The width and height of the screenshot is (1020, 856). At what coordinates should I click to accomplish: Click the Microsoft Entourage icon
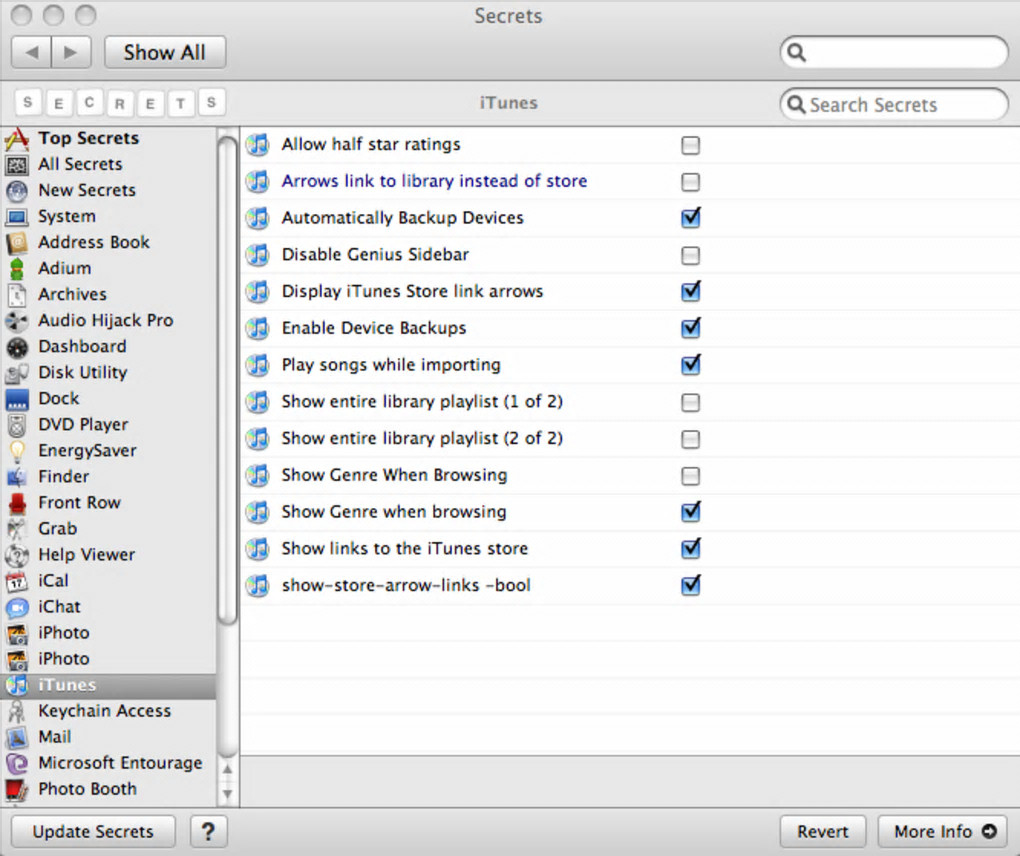coord(17,763)
